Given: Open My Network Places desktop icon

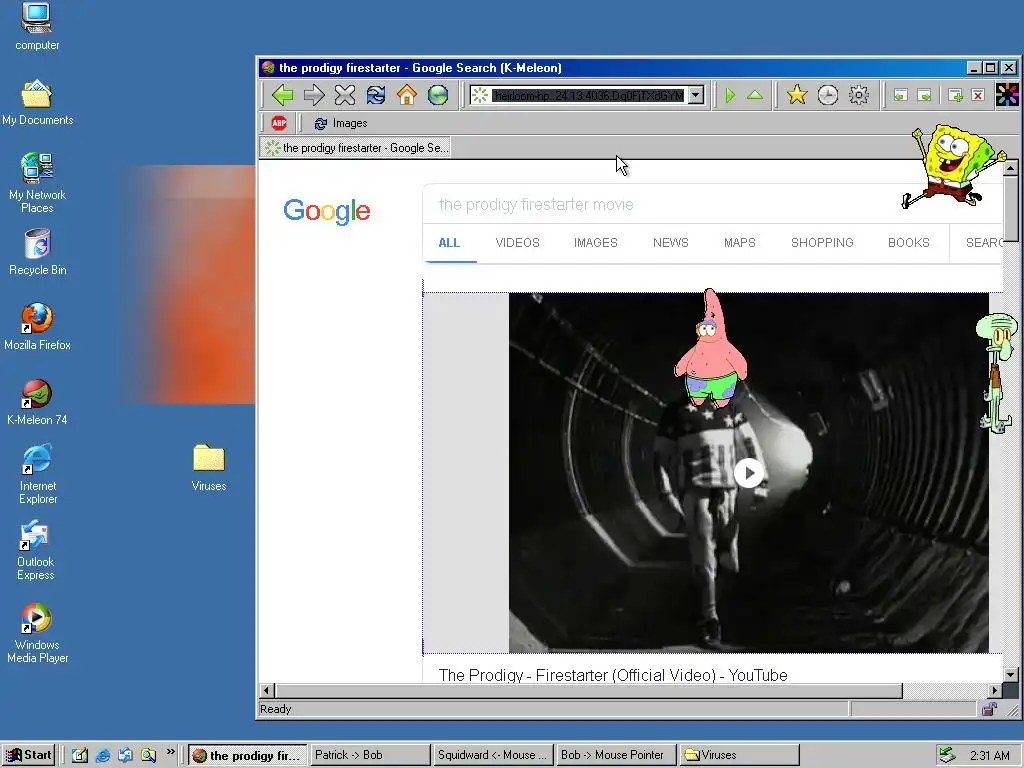Looking at the screenshot, I should click(37, 183).
